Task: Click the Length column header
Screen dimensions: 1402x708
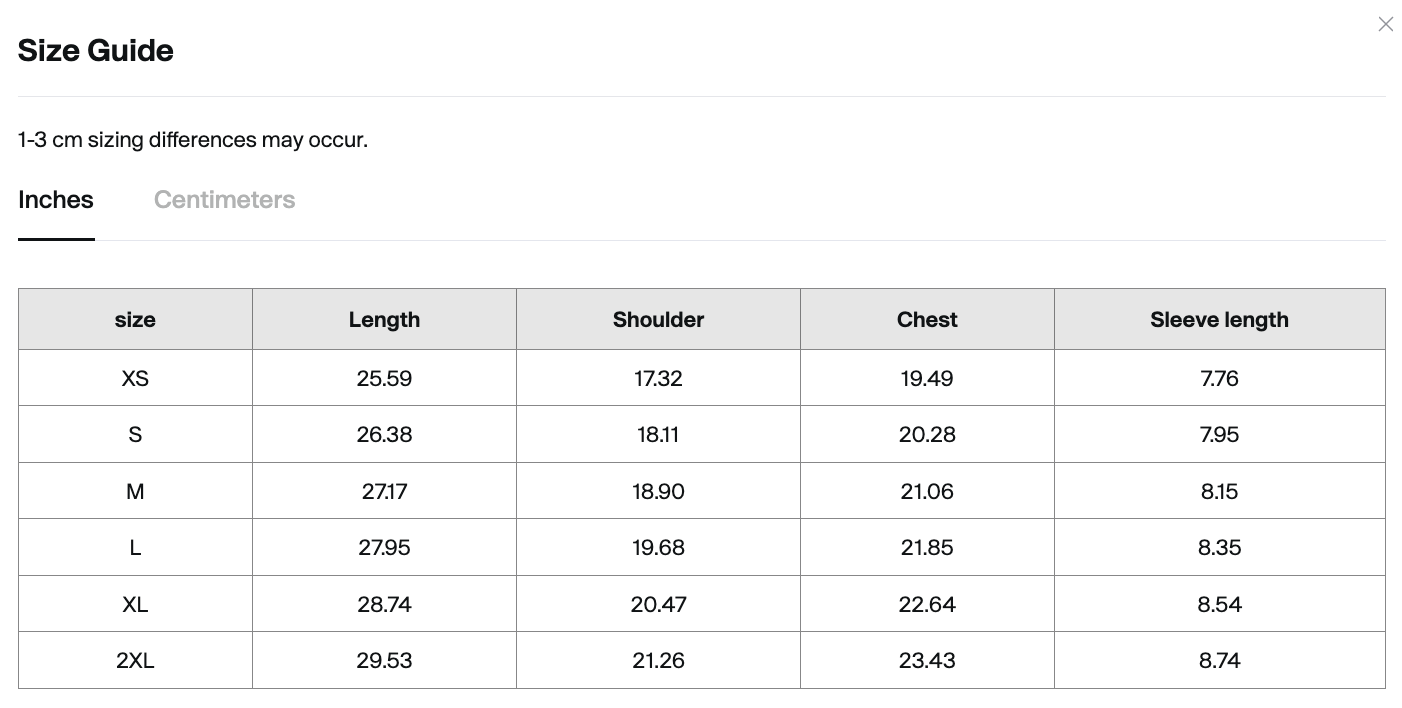Action: click(x=384, y=320)
